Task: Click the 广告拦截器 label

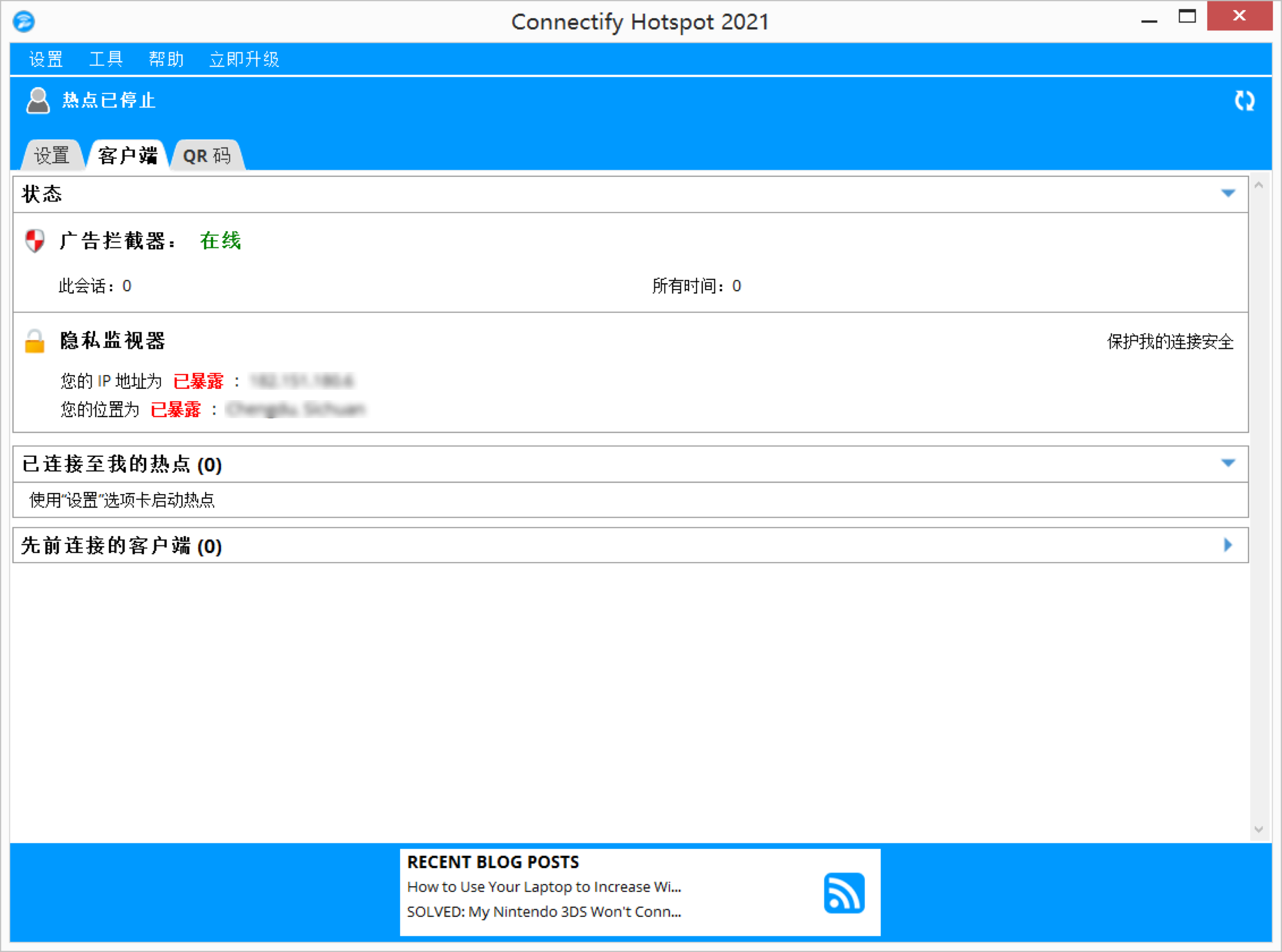Action: click(x=118, y=241)
